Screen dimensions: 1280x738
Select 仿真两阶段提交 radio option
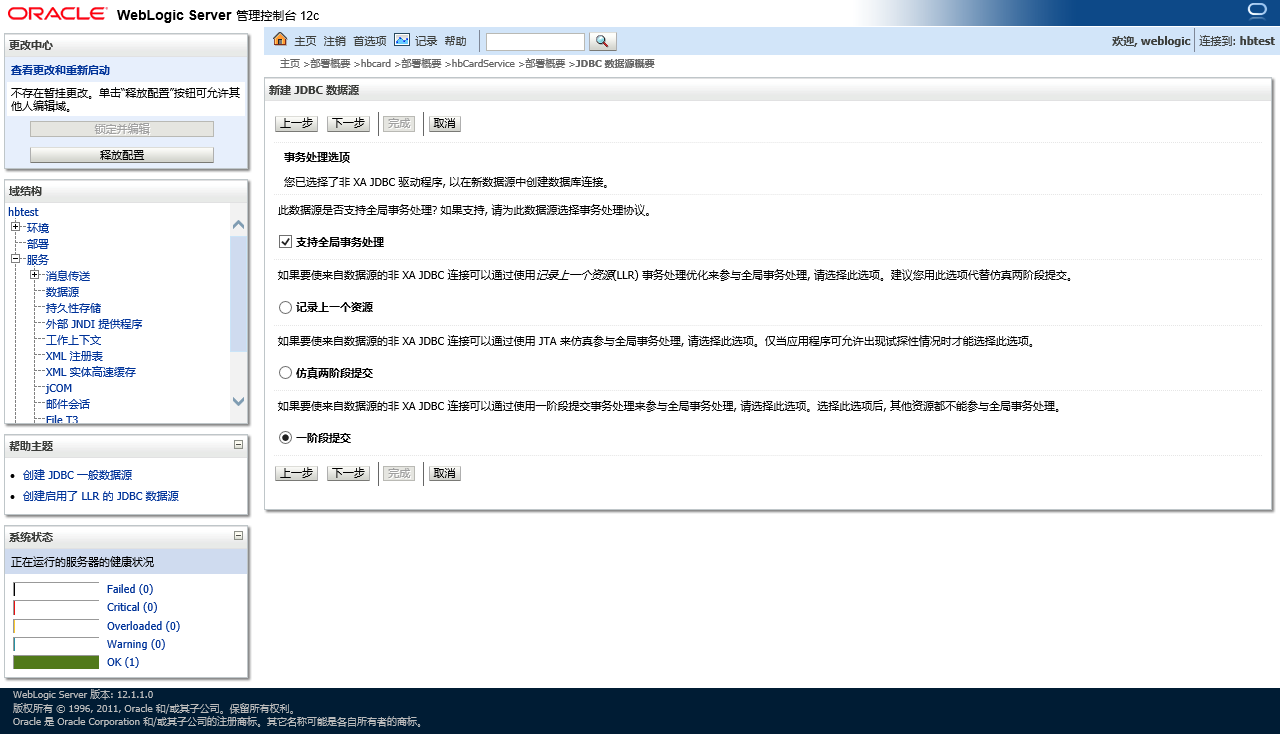(286, 372)
